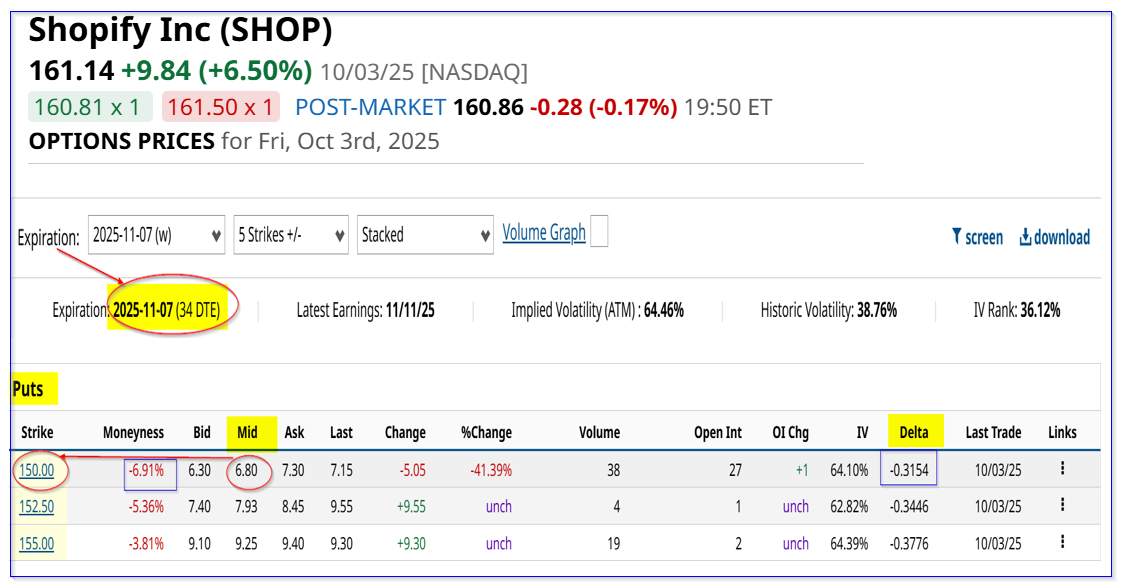The height and width of the screenshot is (584, 1127).
Task: Toggle the Volume Graph checkbox
Action: point(599,232)
